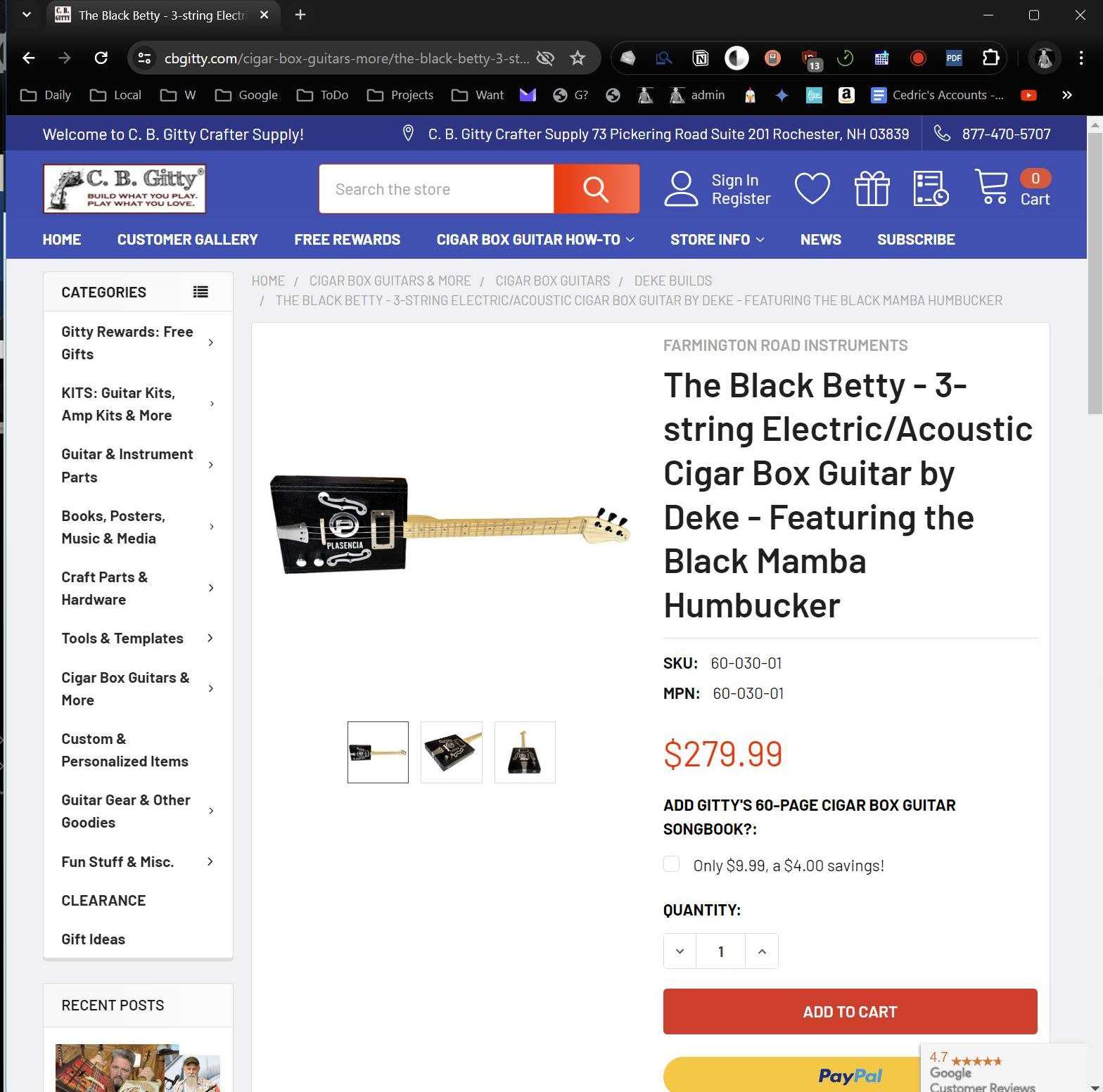Open the Free Rewards menu item
The image size is (1103, 1092).
(x=347, y=240)
